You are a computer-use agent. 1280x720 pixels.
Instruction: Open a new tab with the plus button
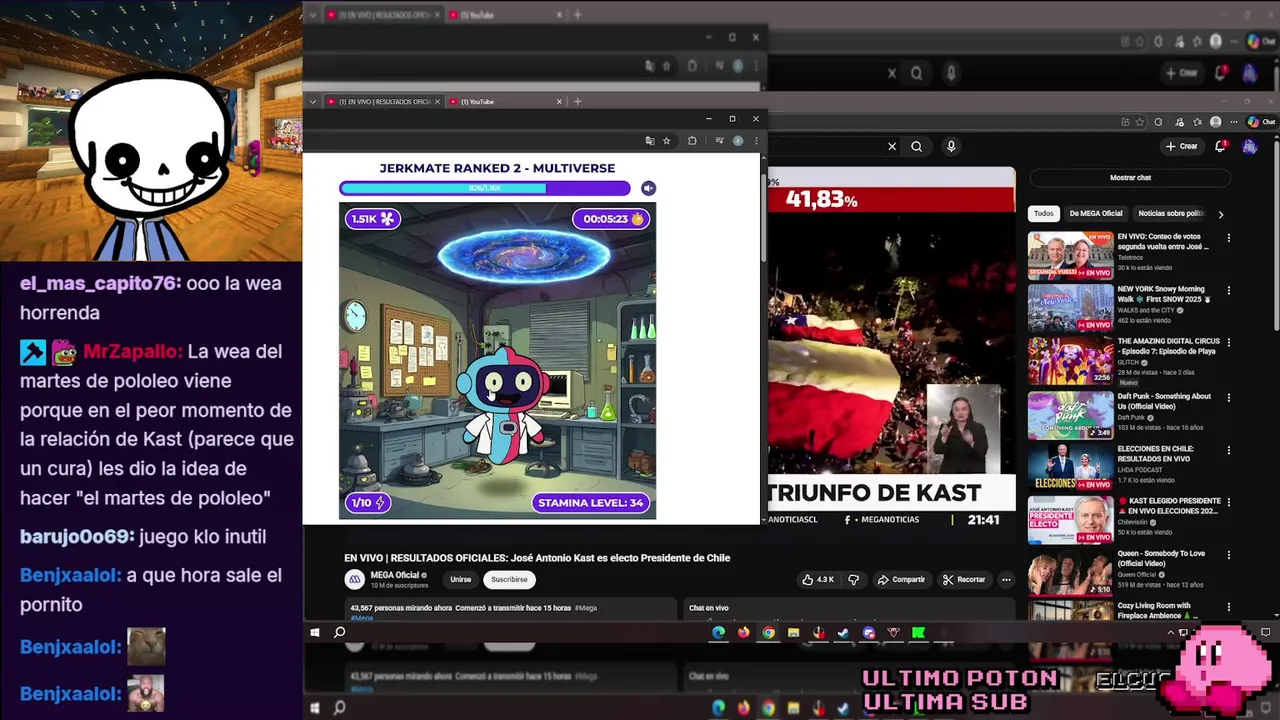click(577, 101)
